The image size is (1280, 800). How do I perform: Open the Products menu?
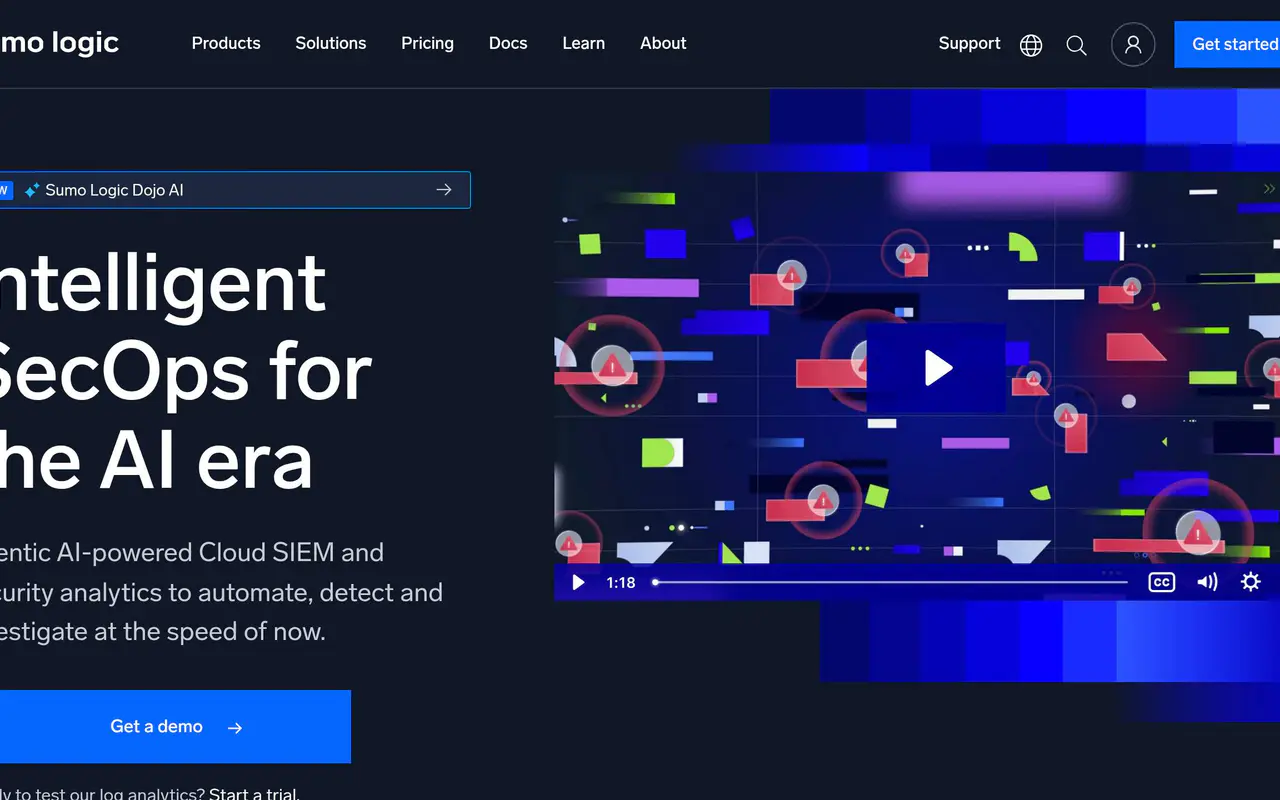coord(226,43)
